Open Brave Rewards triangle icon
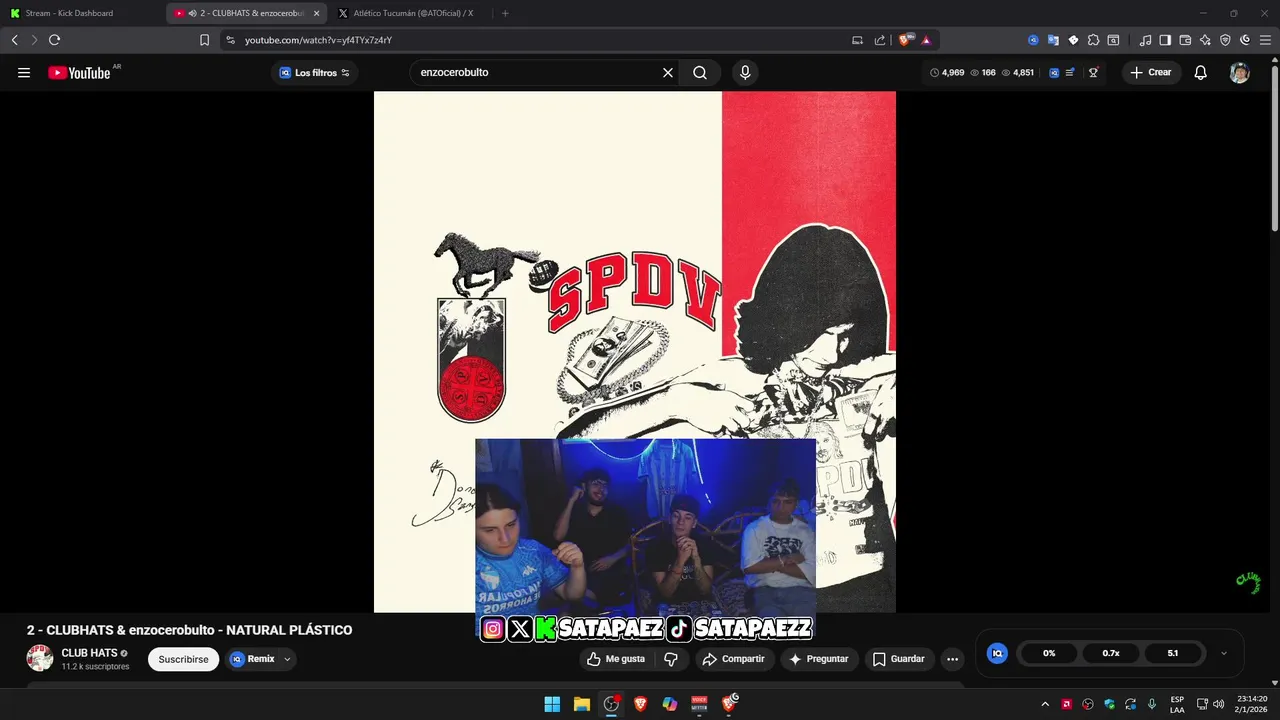This screenshot has height=720, width=1280. point(927,40)
